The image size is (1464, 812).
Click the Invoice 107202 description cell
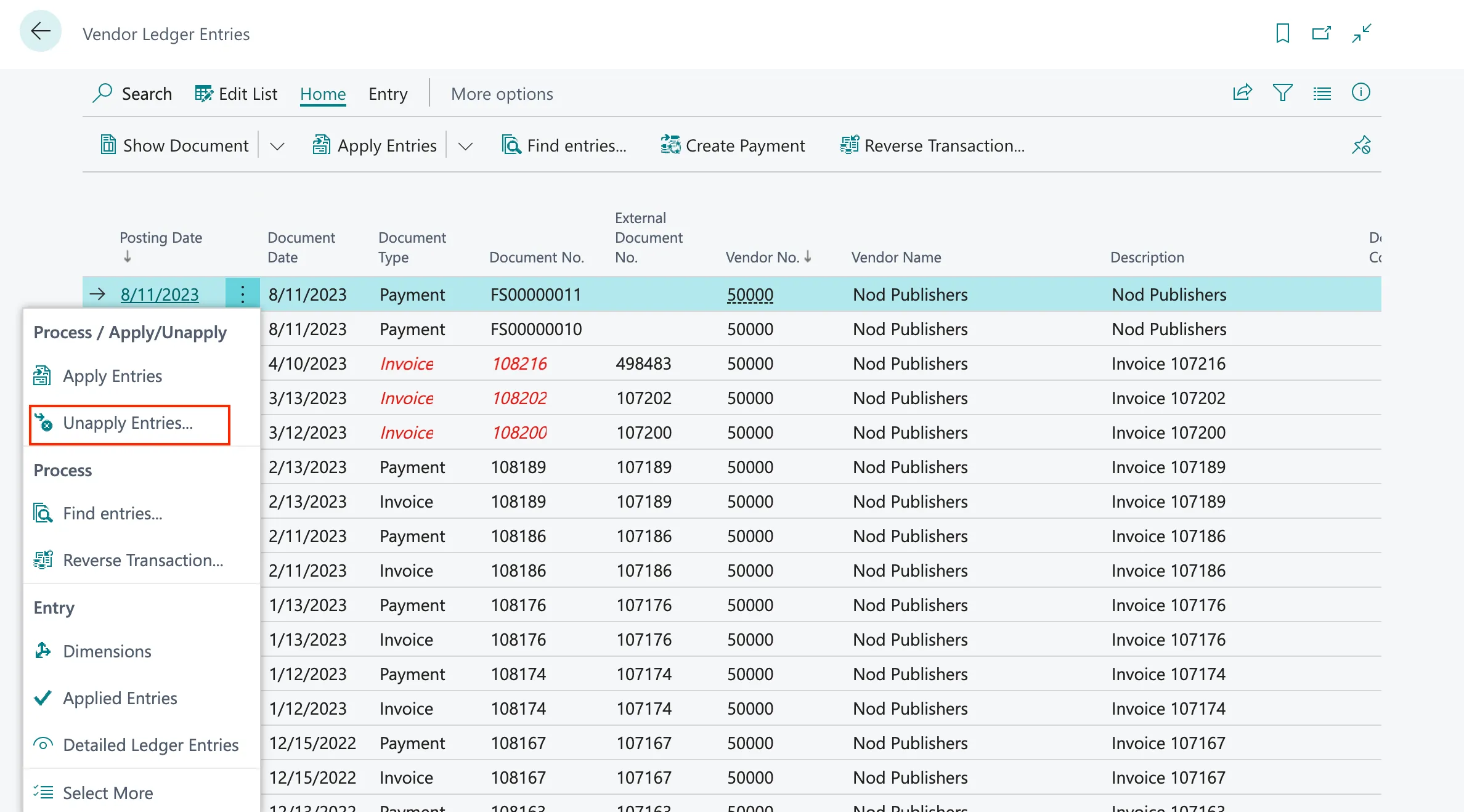click(1168, 398)
